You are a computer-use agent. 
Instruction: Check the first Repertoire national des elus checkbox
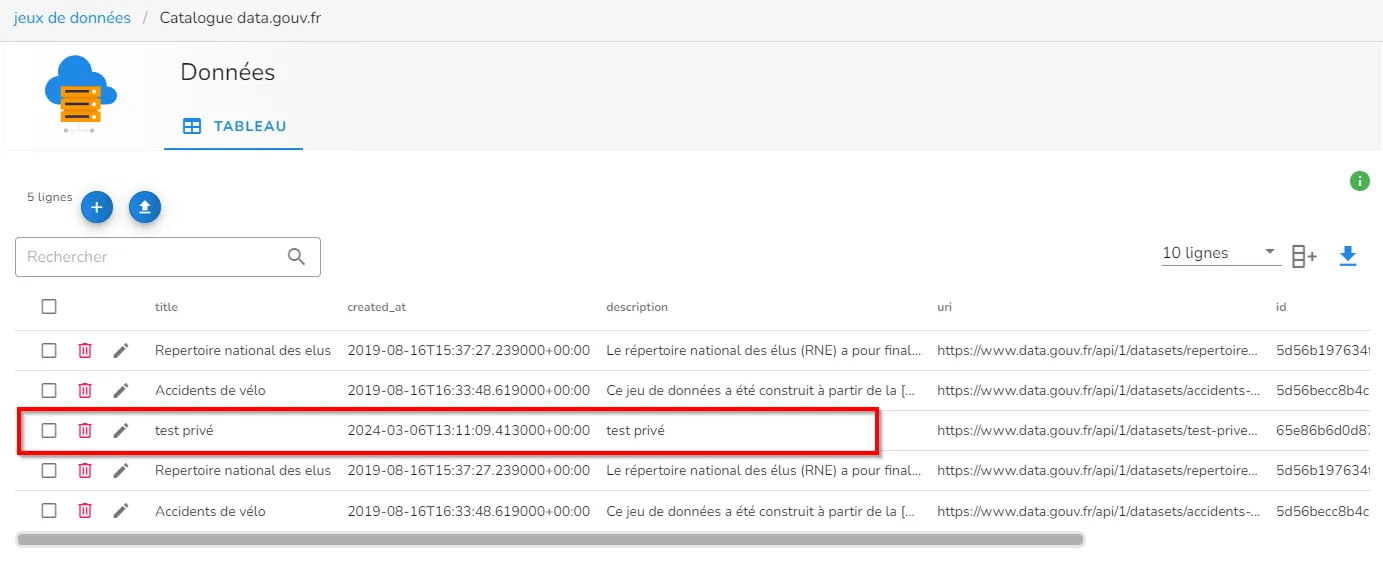click(49, 350)
